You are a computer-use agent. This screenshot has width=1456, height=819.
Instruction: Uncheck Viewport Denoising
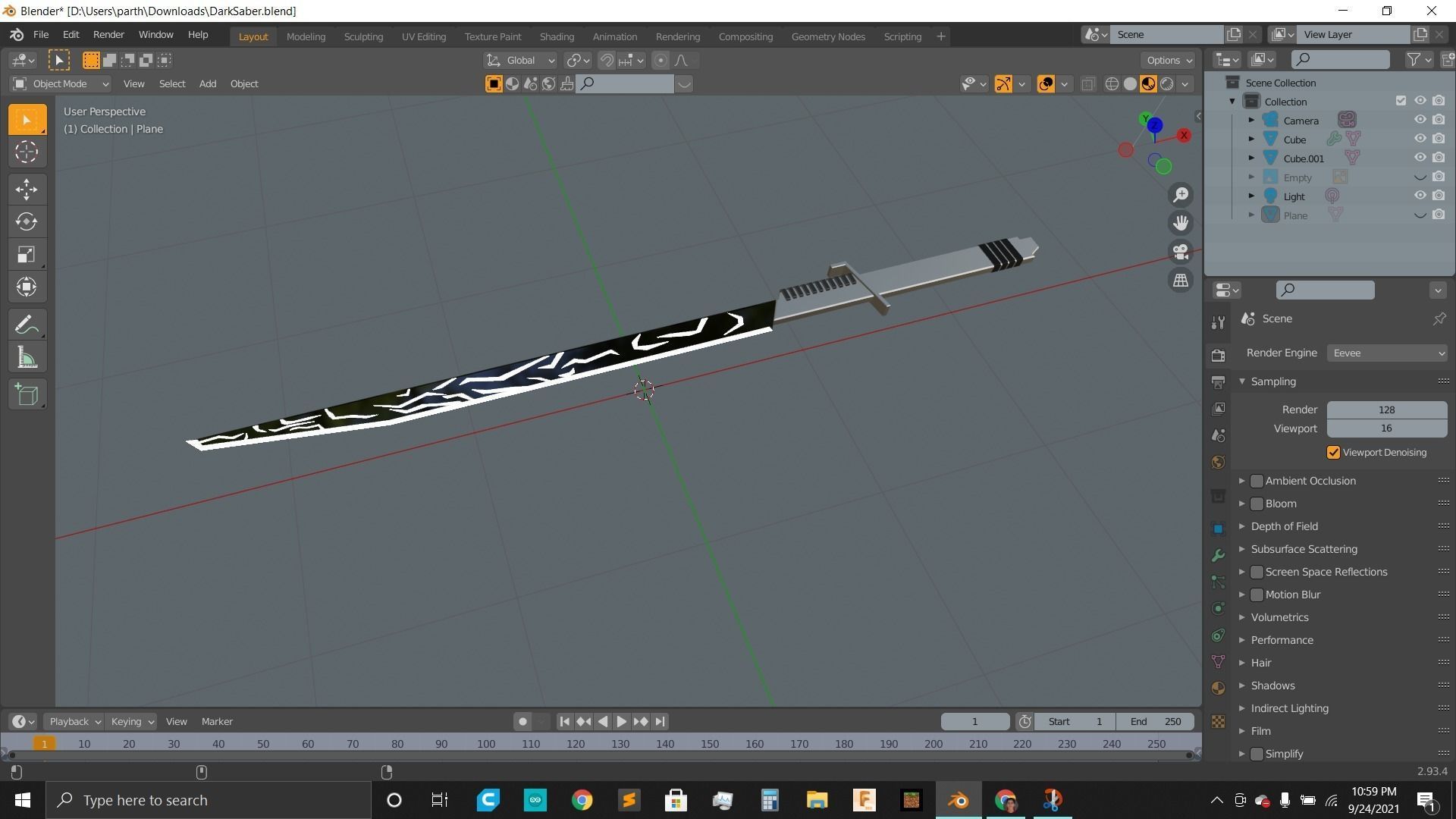coord(1333,453)
